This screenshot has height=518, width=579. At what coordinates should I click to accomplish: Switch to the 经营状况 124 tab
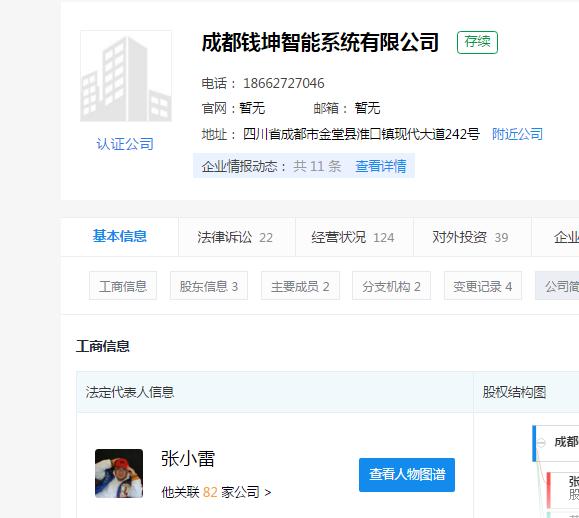[x=353, y=237]
